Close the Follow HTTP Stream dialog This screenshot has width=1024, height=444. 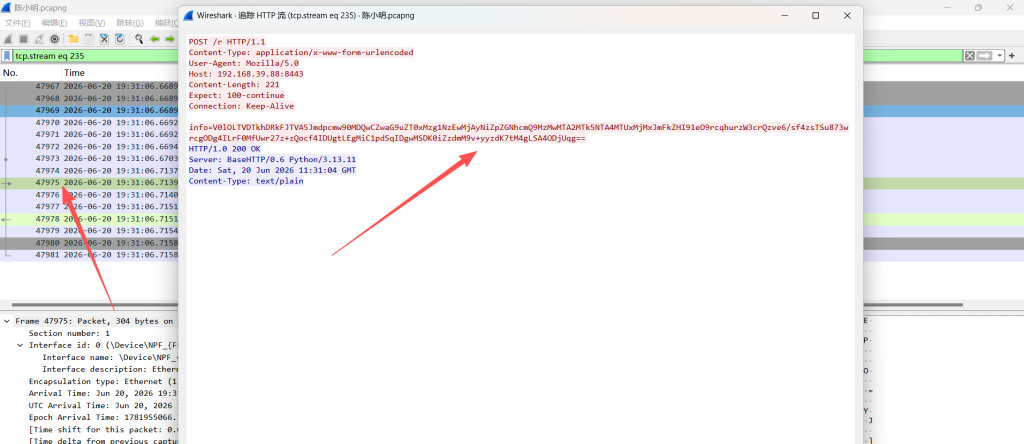[847, 16]
